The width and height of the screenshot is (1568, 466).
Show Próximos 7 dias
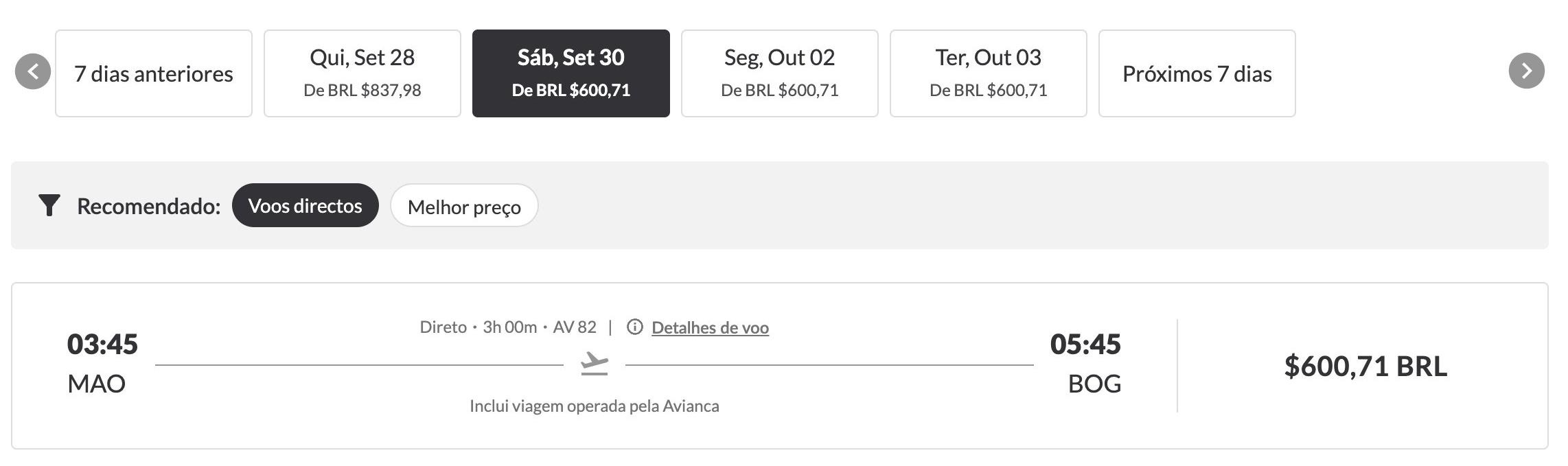1197,73
